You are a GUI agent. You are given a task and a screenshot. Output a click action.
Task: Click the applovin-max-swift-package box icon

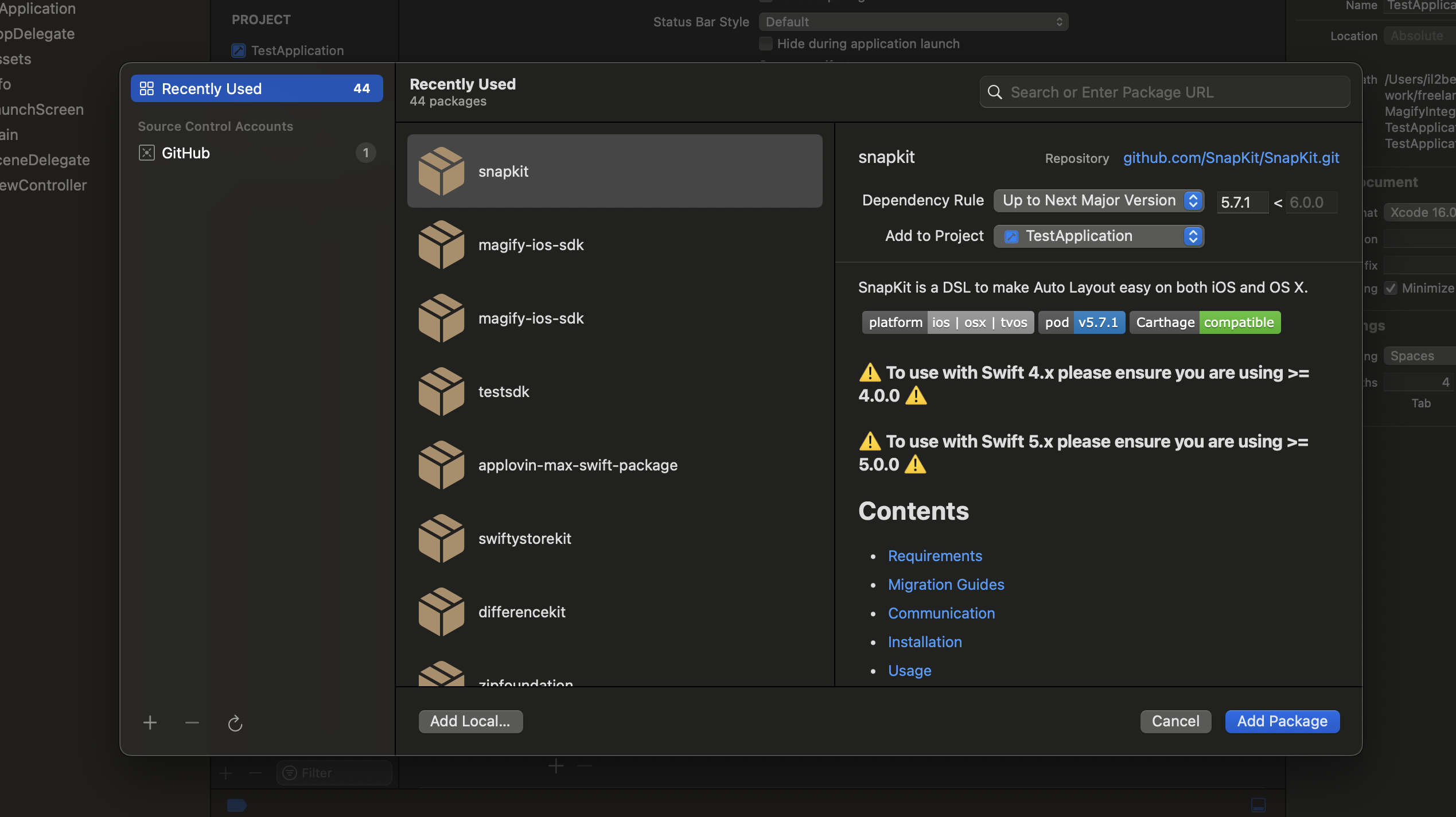441,465
